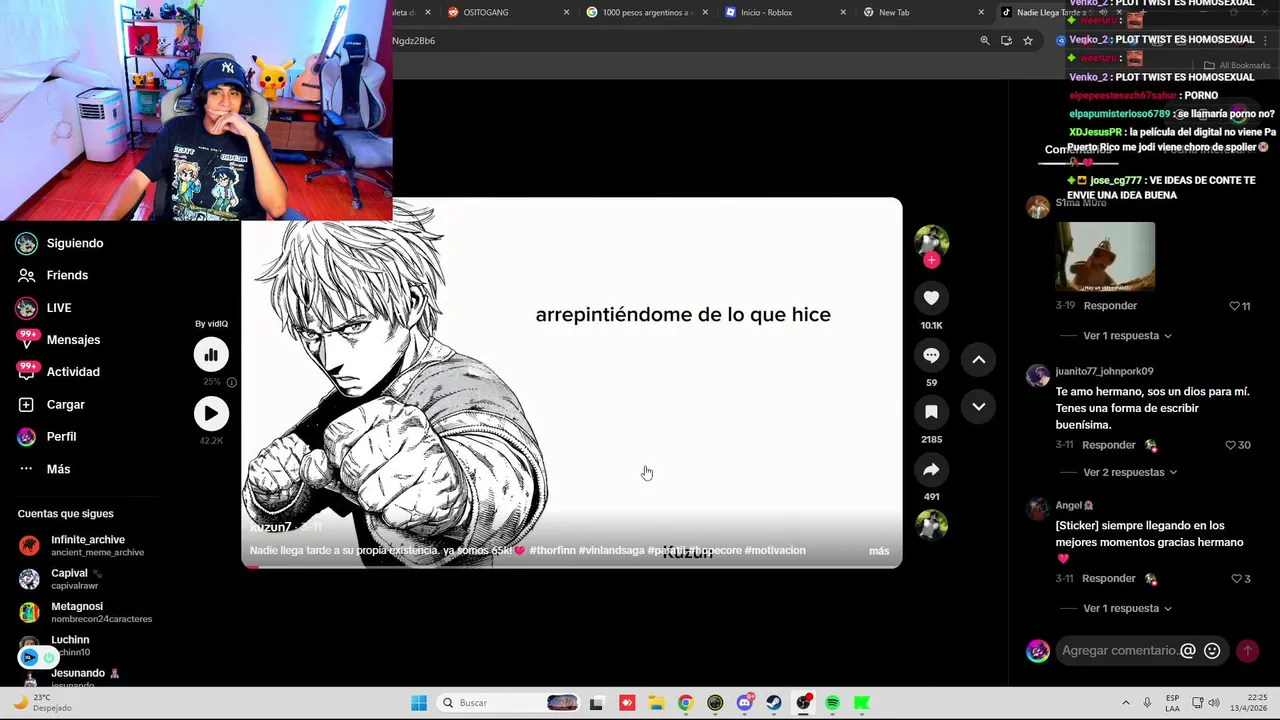
Task: Seek using the video progress bar
Action: [x=572, y=567]
